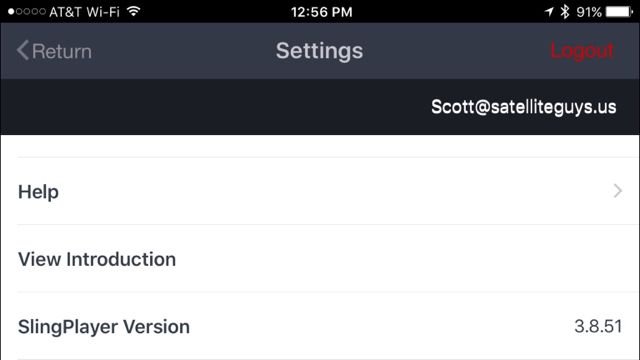Image resolution: width=640 pixels, height=360 pixels.
Task: Tap the 12:56 PM clock
Action: coord(322,12)
